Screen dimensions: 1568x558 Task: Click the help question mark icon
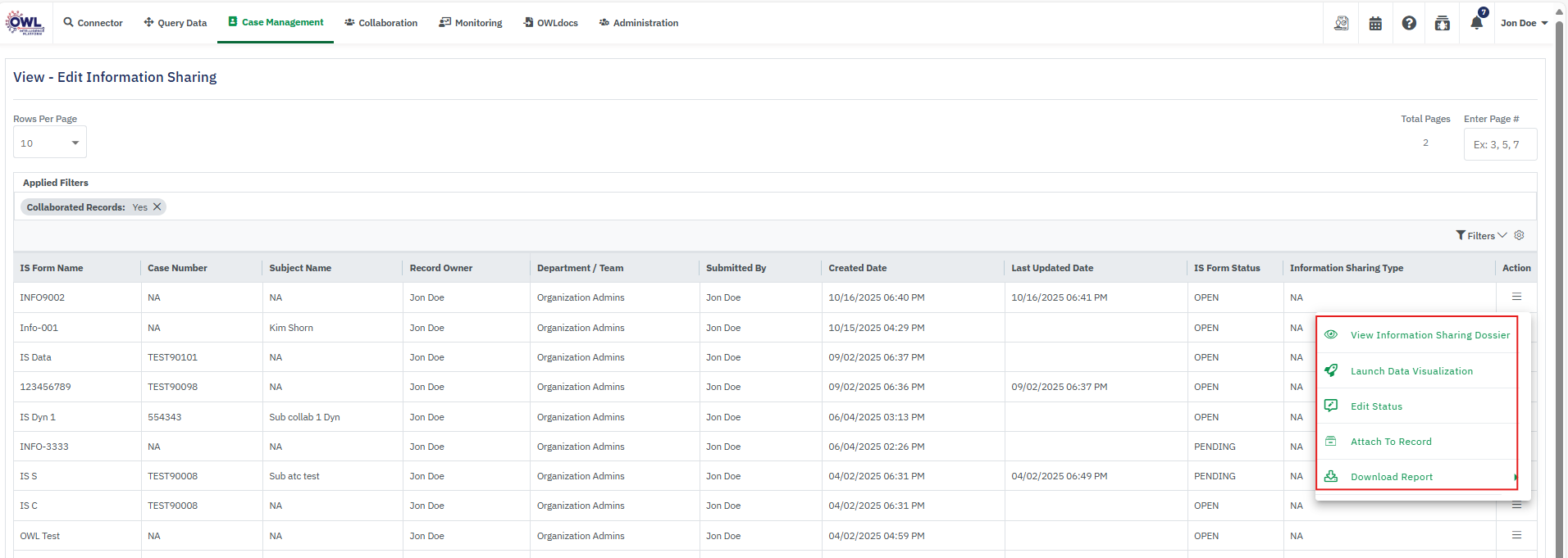[1409, 23]
